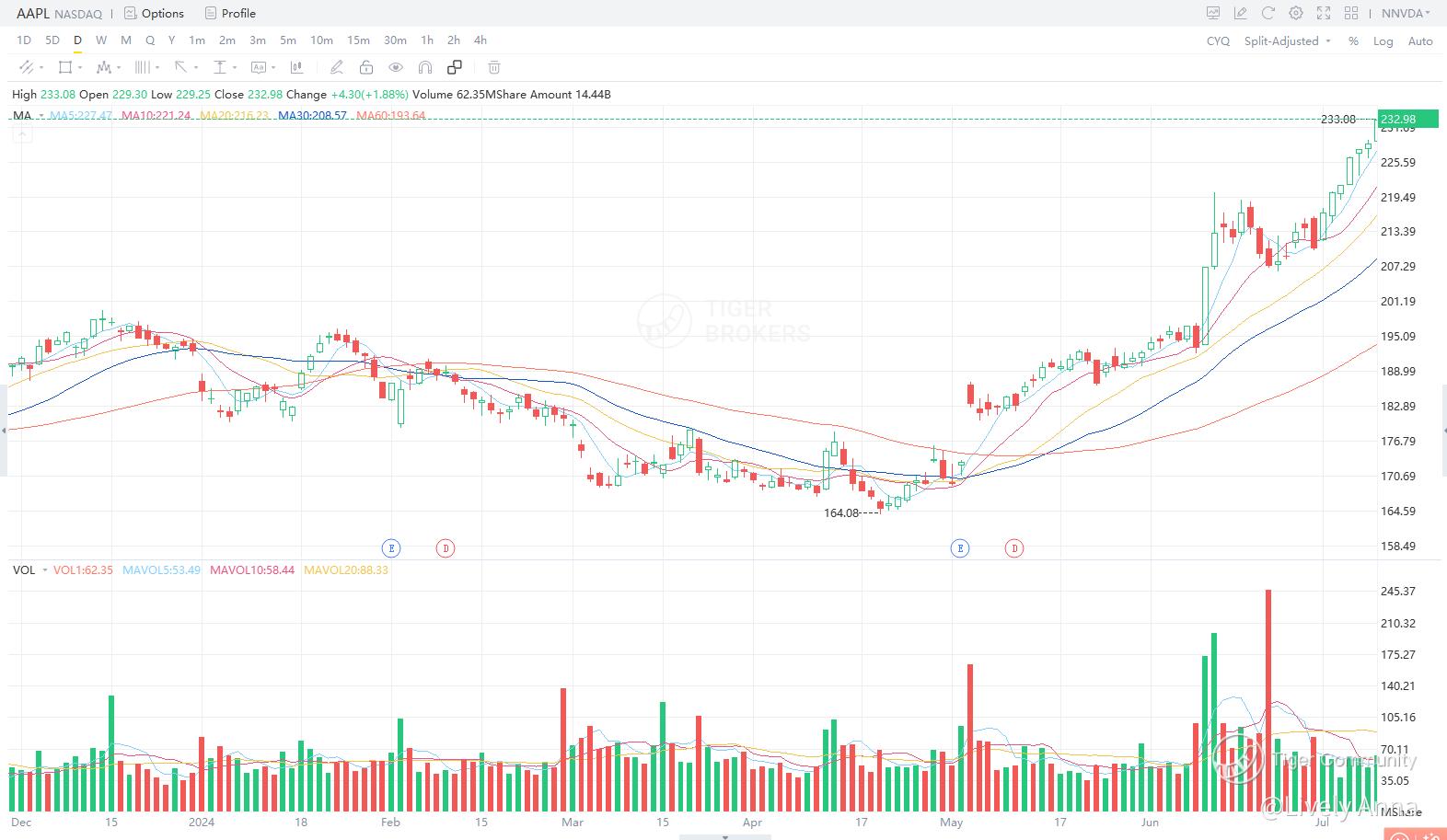Select the 1m minute timeframe
Viewport: 1447px width, 840px height.
(x=197, y=40)
